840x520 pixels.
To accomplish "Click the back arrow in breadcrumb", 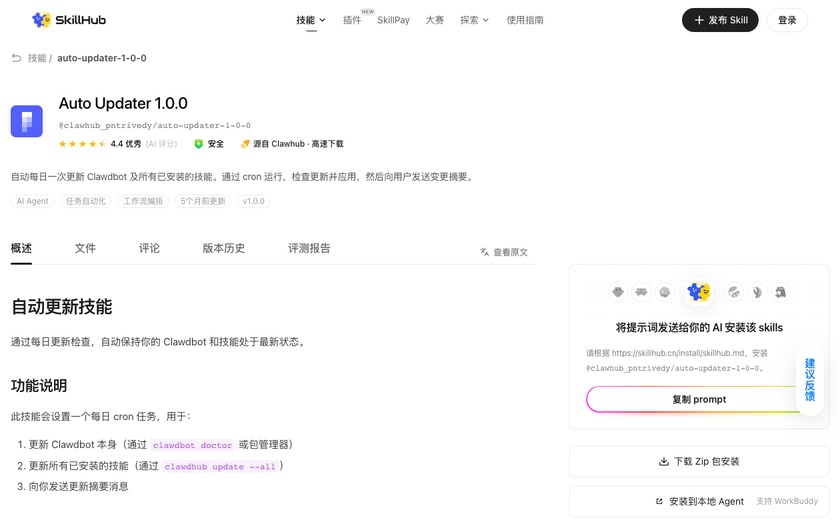I will [17, 58].
